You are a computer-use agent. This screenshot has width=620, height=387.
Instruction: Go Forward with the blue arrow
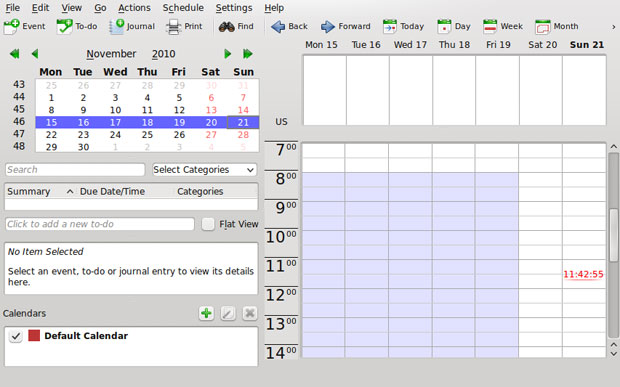pos(345,26)
